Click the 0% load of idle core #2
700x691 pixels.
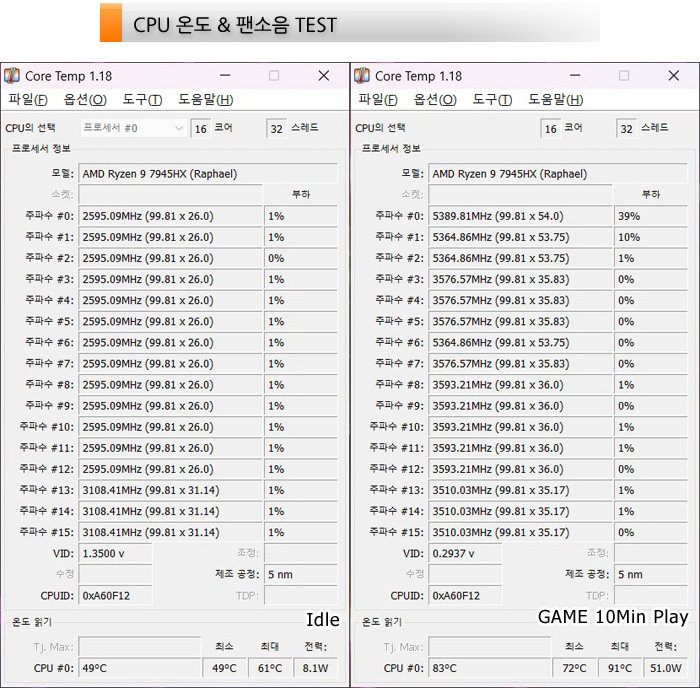pyautogui.click(x=301, y=258)
